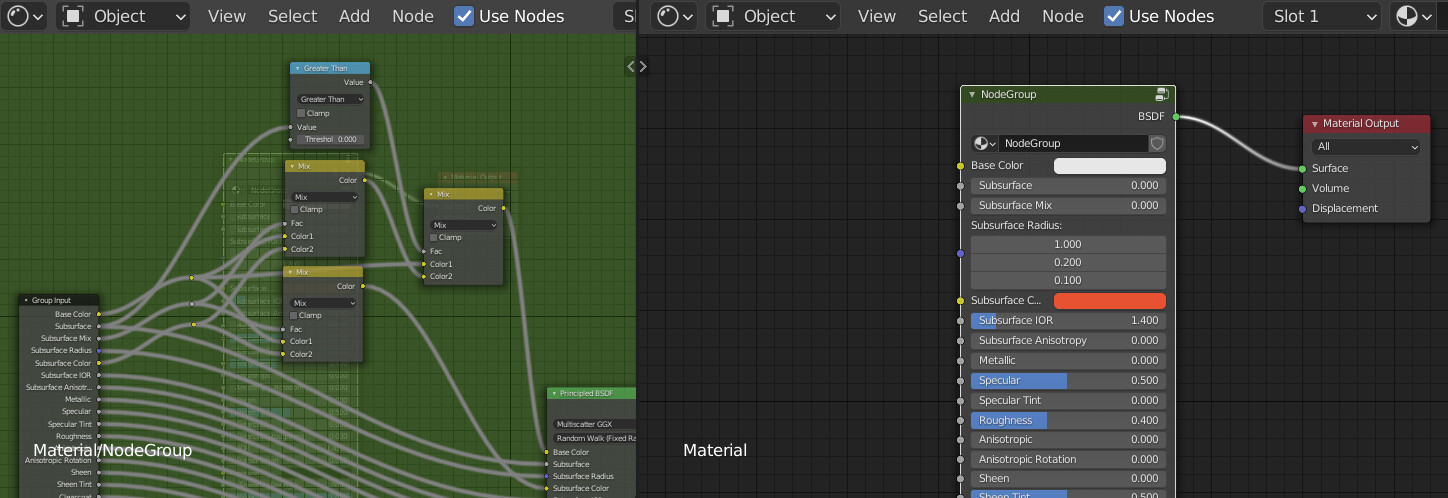1448x498 pixels.
Task: Enable Clamp on top Mix node
Action: click(x=295, y=209)
